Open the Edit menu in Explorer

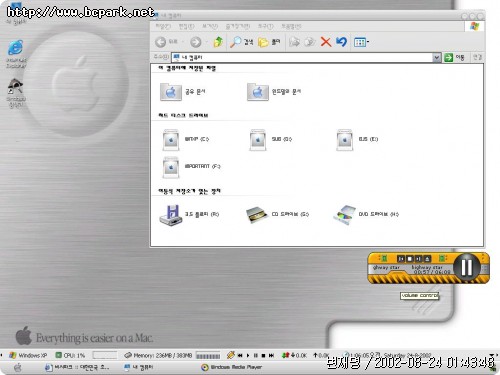186,26
